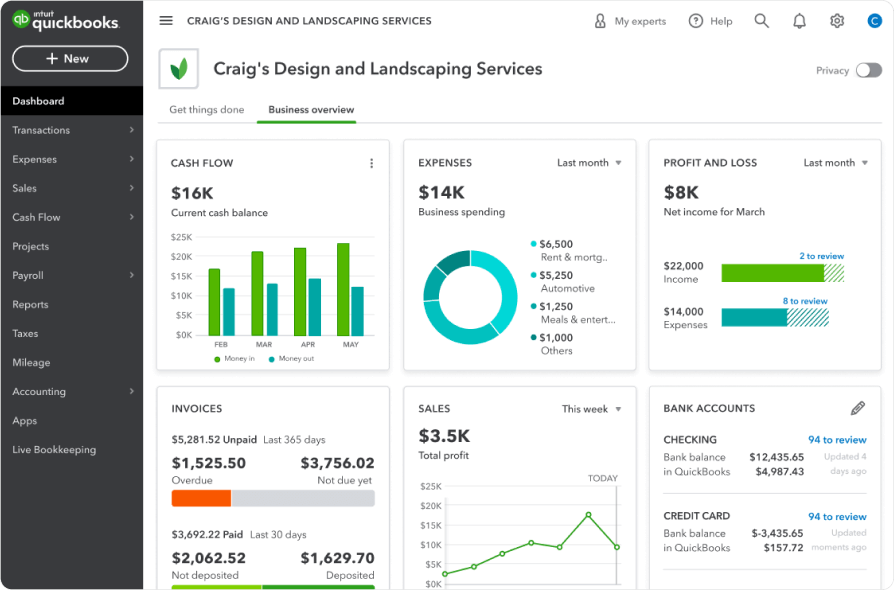Switch to Get things done tab
The width and height of the screenshot is (894, 591).
click(206, 109)
